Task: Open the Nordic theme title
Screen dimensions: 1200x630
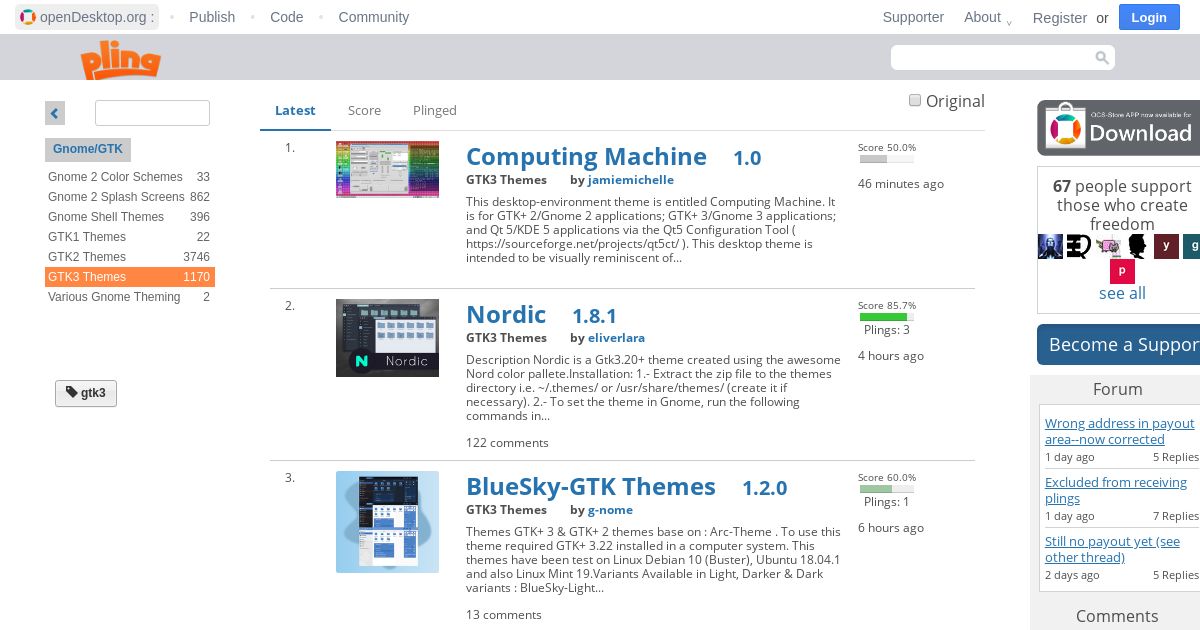Action: click(506, 315)
